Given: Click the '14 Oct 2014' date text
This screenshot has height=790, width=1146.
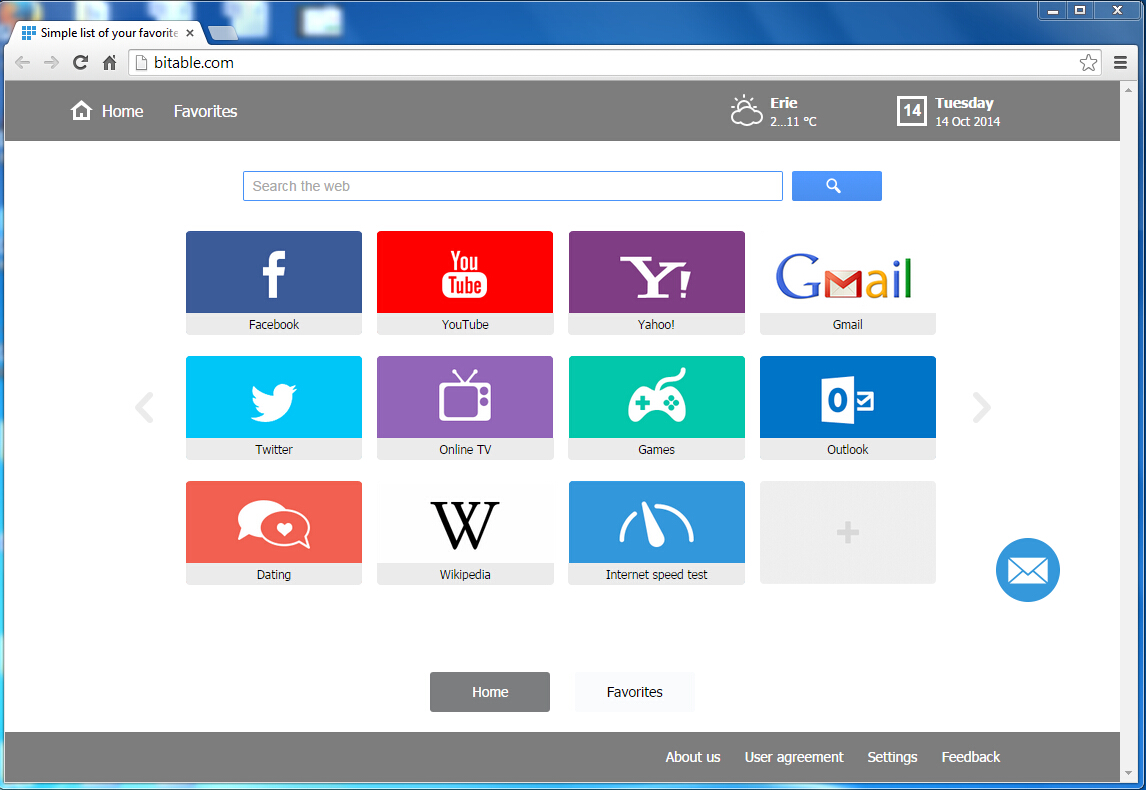Looking at the screenshot, I should (x=968, y=121).
